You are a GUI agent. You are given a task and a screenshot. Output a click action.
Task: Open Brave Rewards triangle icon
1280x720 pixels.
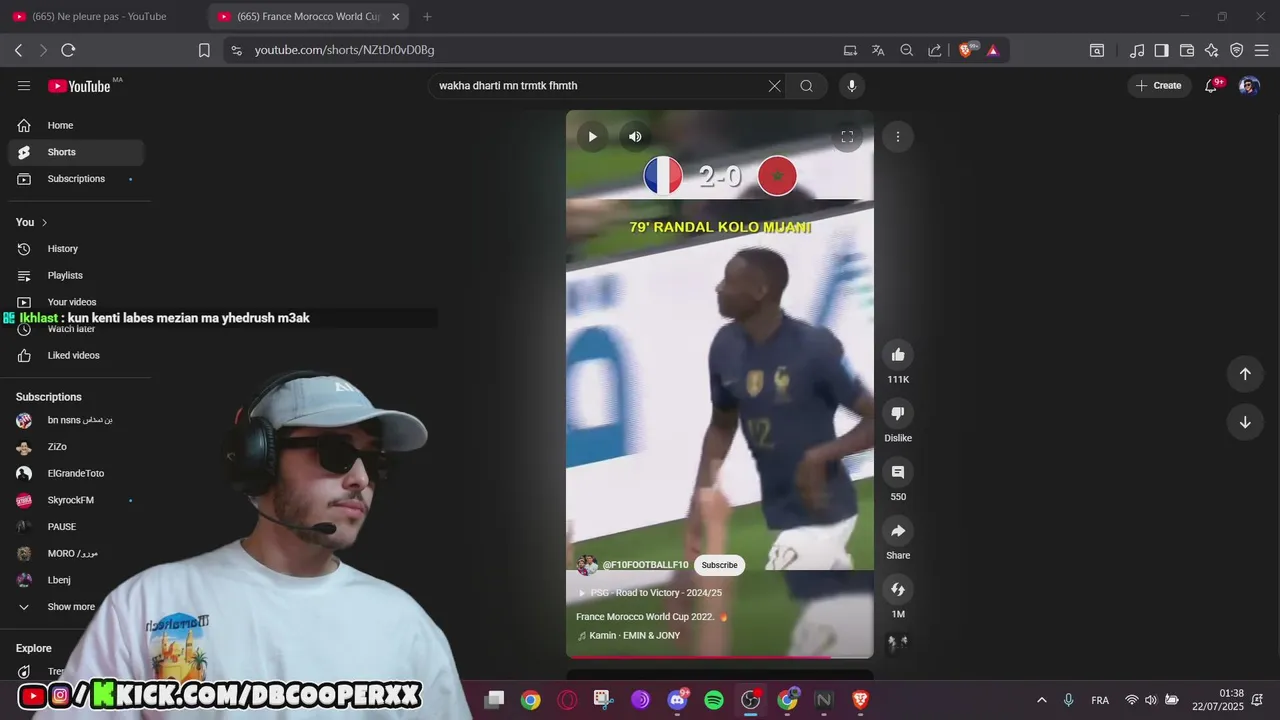pos(993,50)
